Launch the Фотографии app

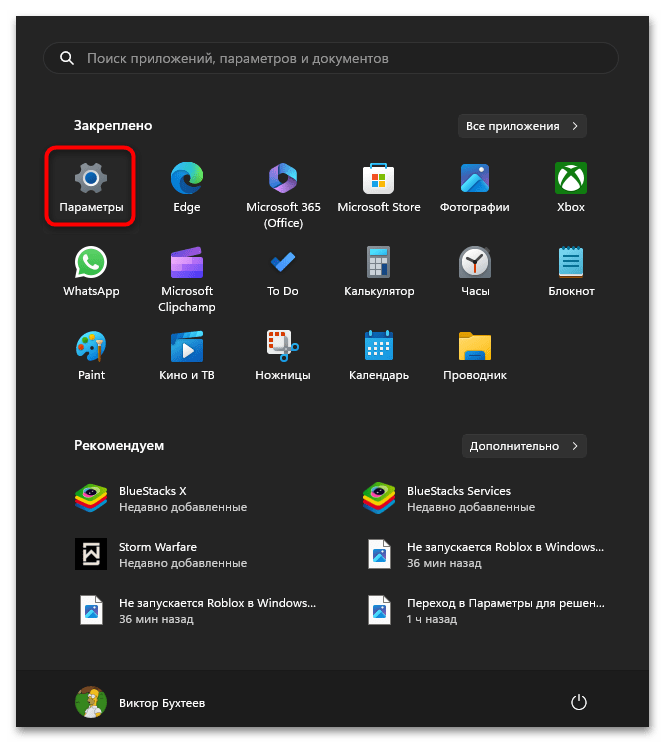coord(474,187)
